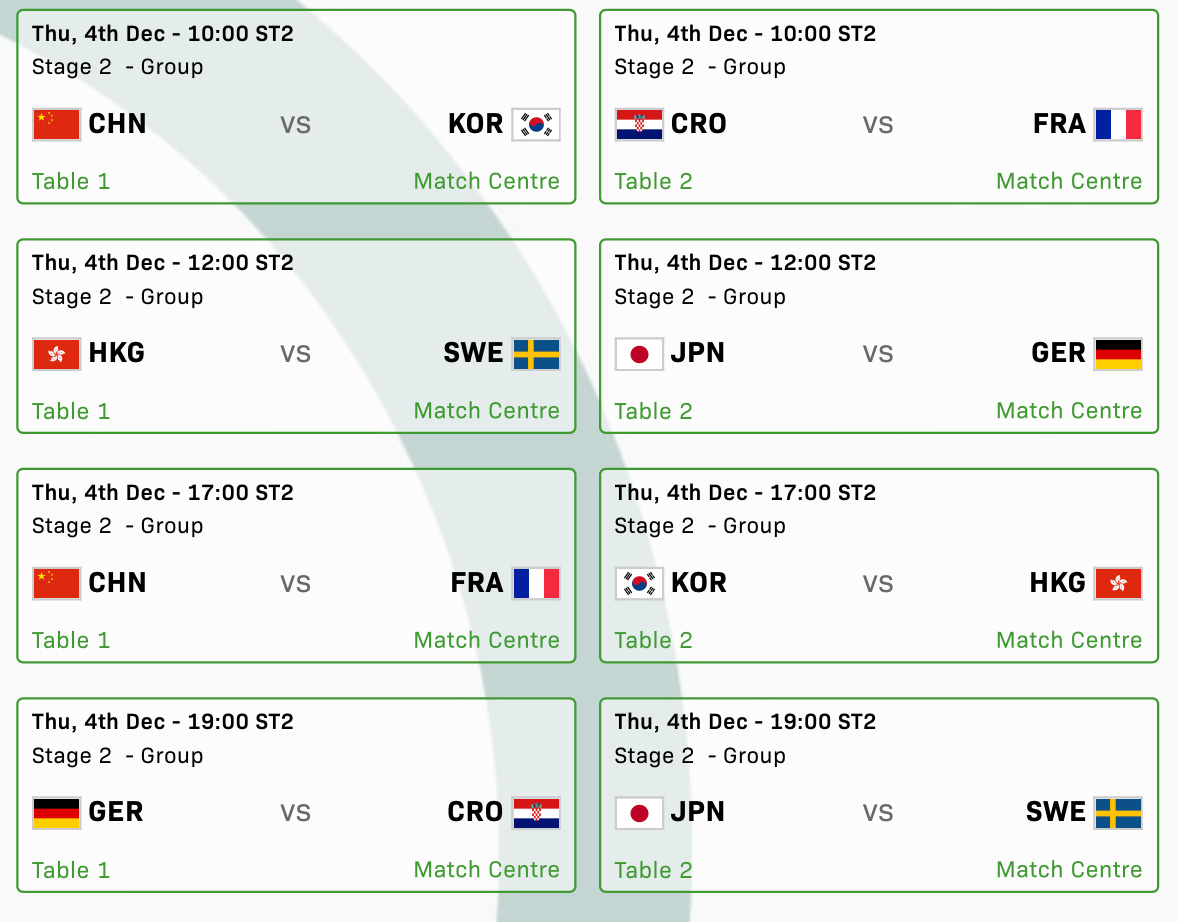Click Croatia flag in GER vs CRO match

coord(536,813)
